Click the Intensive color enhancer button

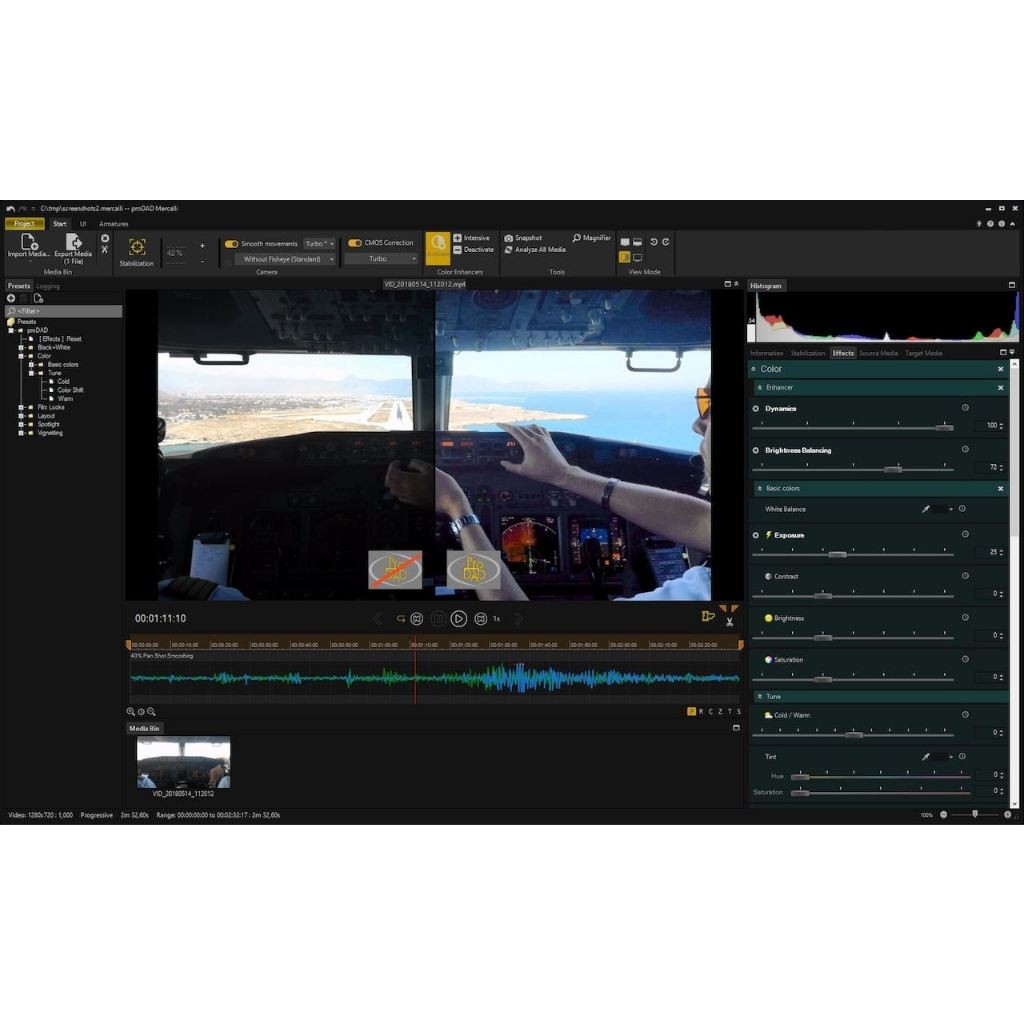[471, 238]
